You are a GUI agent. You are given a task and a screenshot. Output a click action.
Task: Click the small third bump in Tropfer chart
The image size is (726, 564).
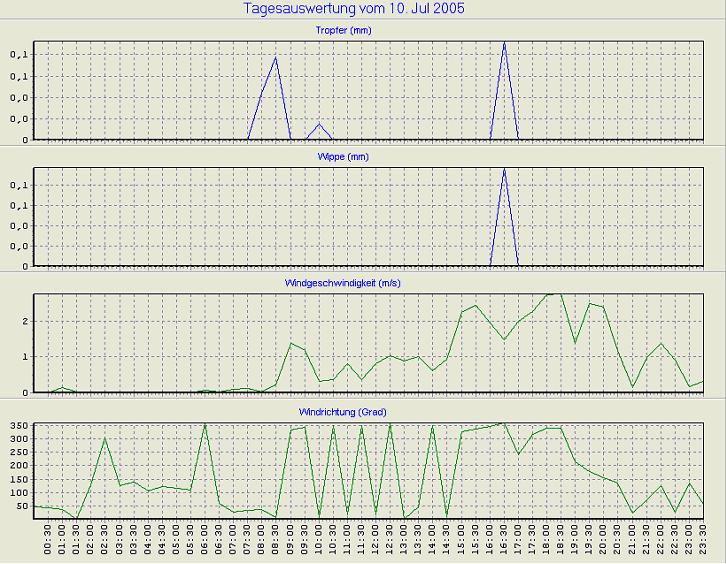pyautogui.click(x=319, y=124)
